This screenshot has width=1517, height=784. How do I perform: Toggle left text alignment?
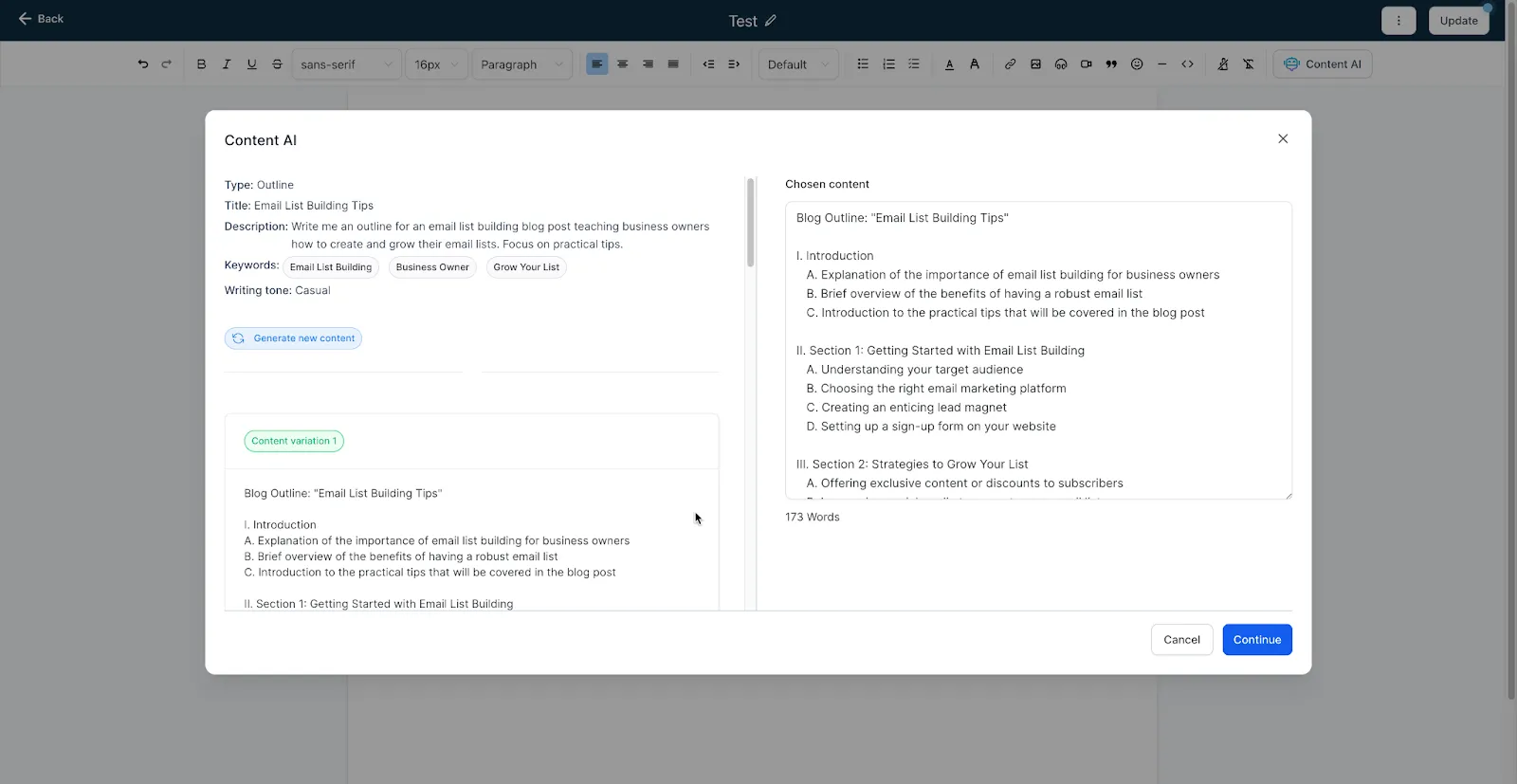(597, 64)
